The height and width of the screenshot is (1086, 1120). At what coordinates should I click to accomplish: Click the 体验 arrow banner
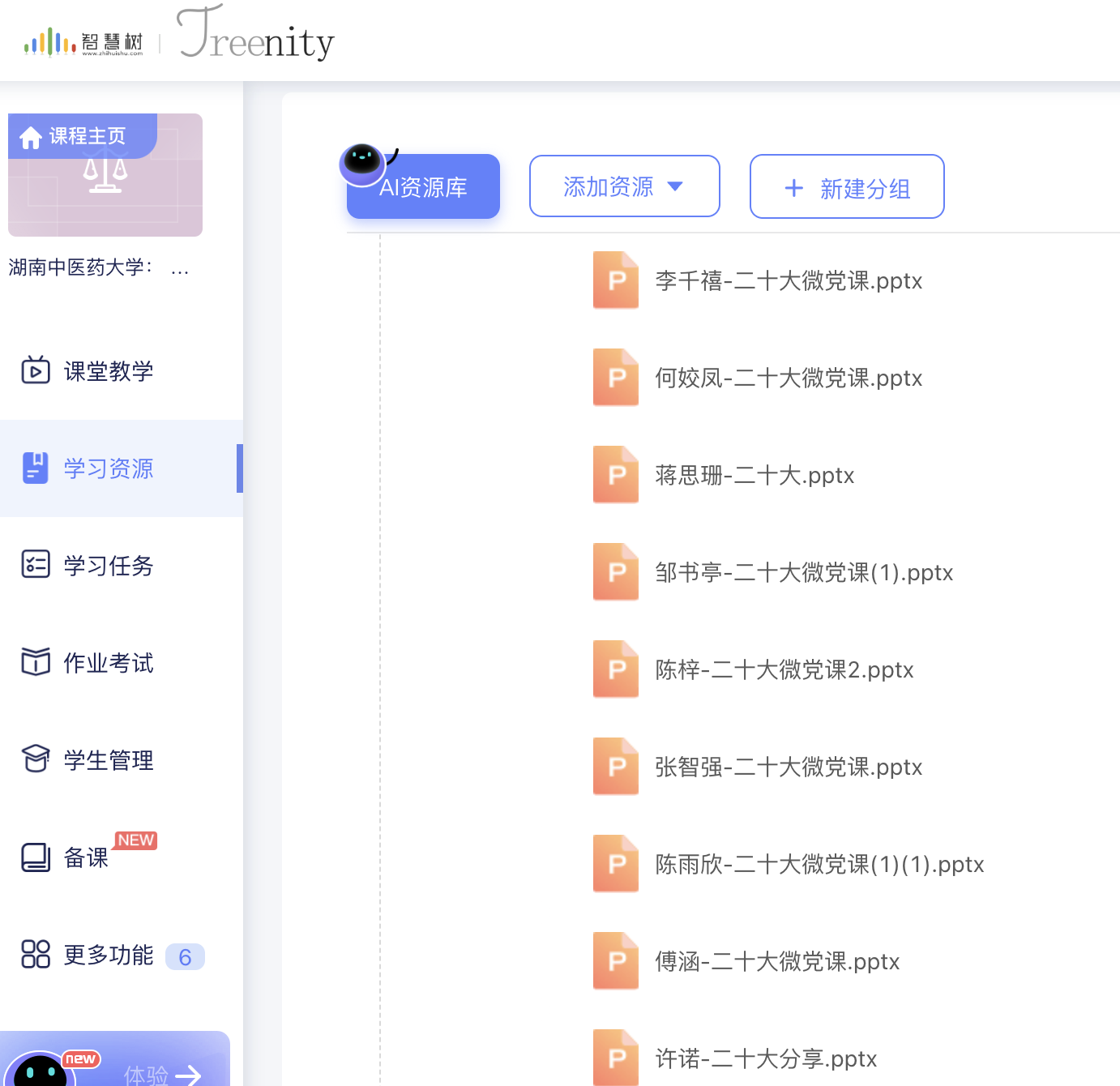coord(162,1073)
